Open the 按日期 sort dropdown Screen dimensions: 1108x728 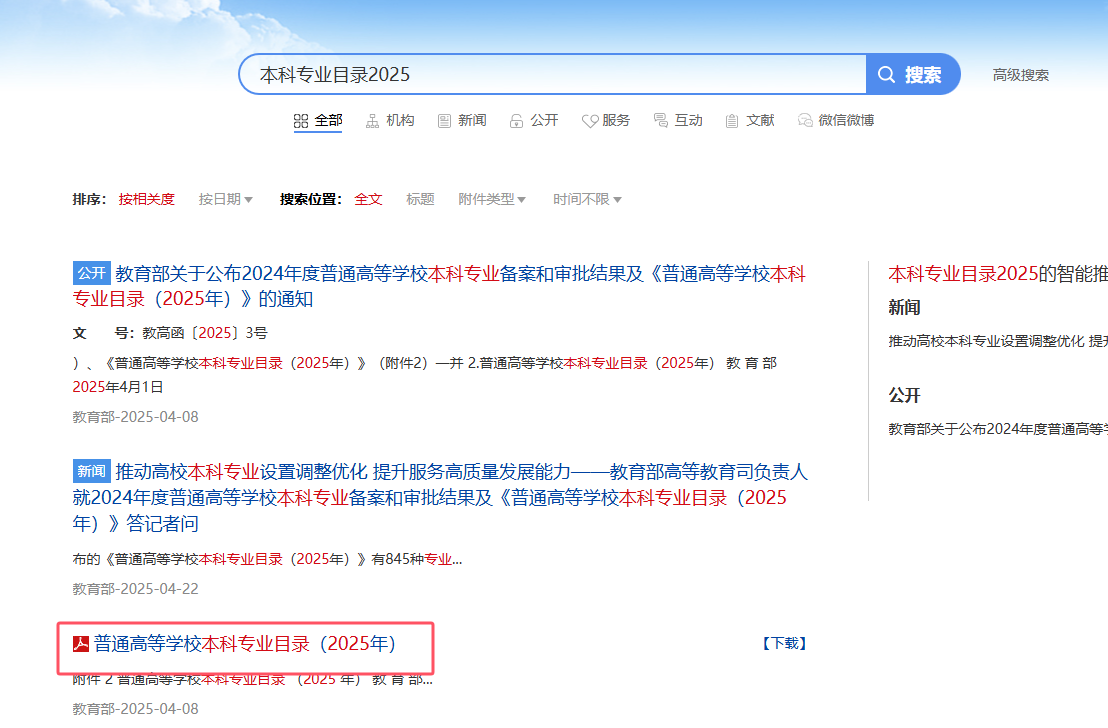pyautogui.click(x=225, y=199)
